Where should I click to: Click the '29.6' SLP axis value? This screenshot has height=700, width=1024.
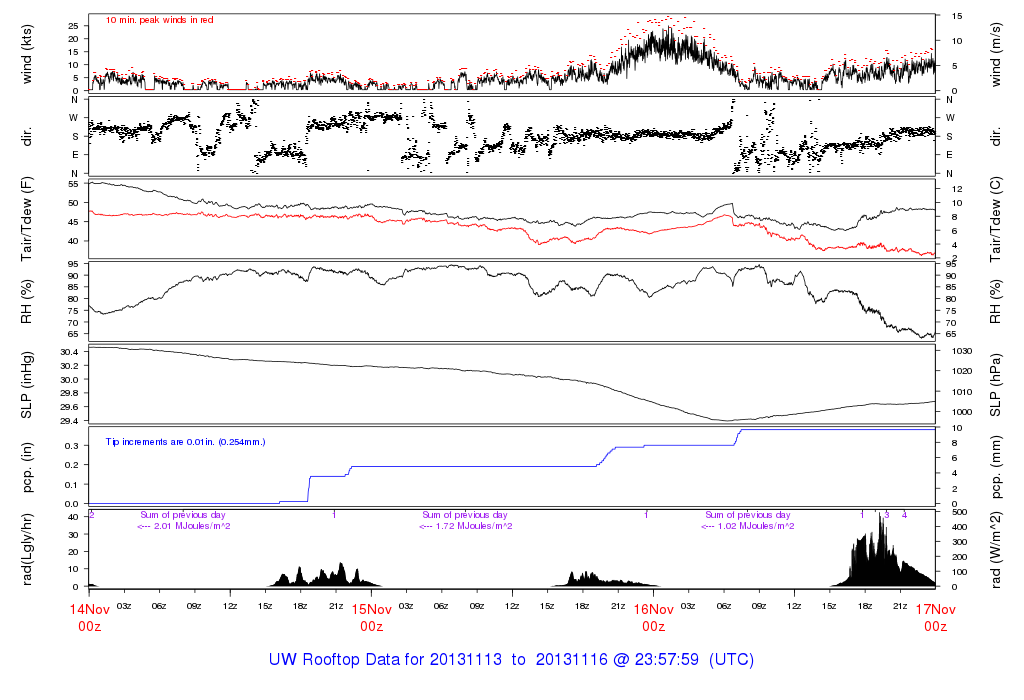click(69, 407)
